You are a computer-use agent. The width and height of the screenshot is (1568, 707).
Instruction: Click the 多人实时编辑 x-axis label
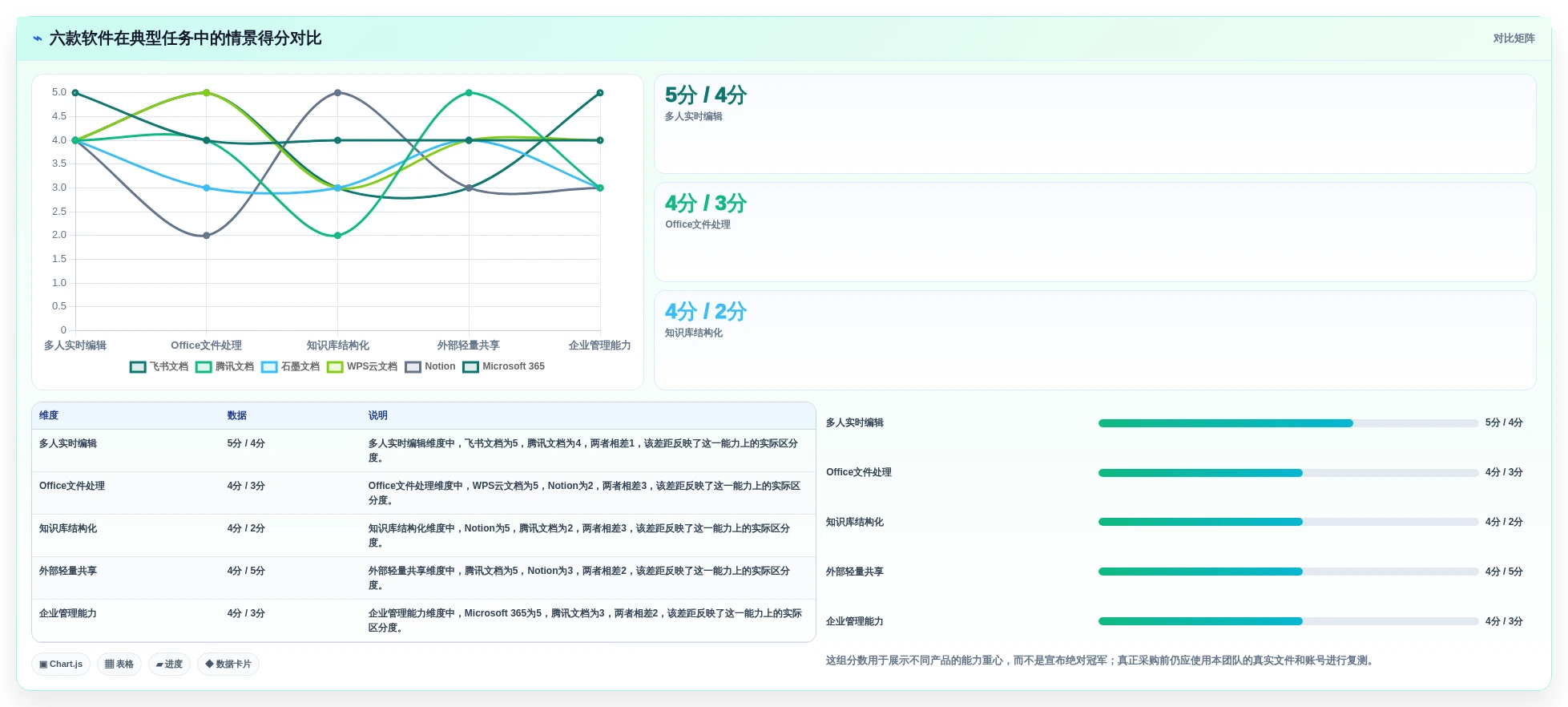[x=75, y=345]
